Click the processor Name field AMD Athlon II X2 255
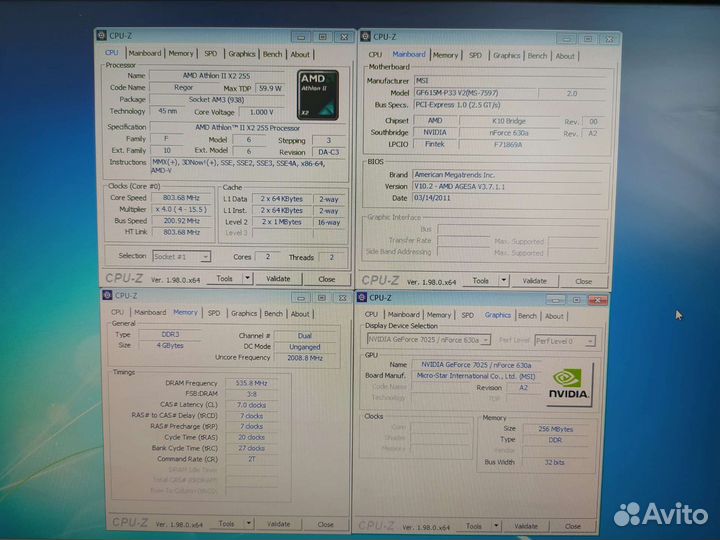The width and height of the screenshot is (720, 540). (x=217, y=76)
